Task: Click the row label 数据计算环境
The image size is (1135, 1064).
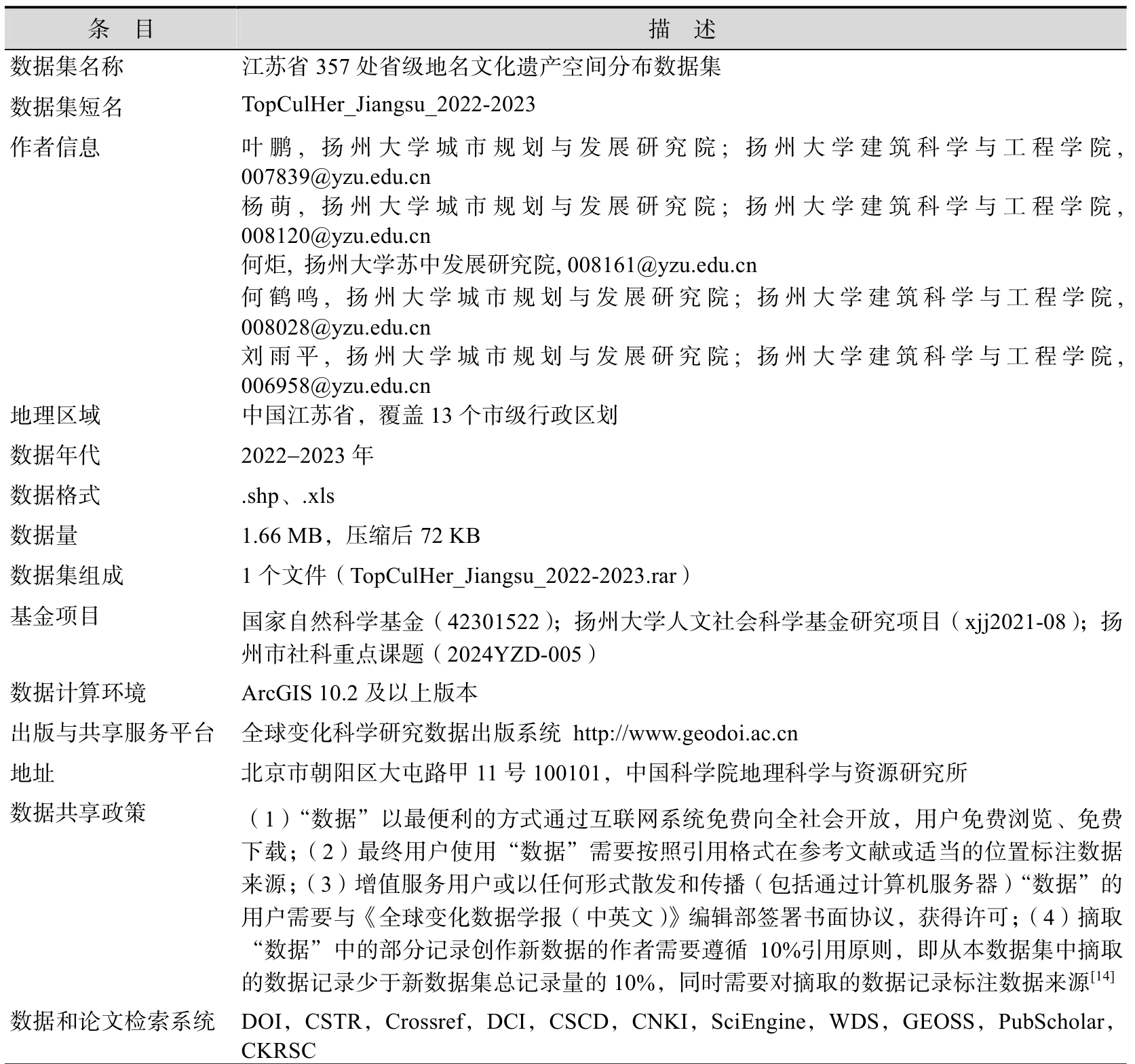Action: tap(78, 693)
